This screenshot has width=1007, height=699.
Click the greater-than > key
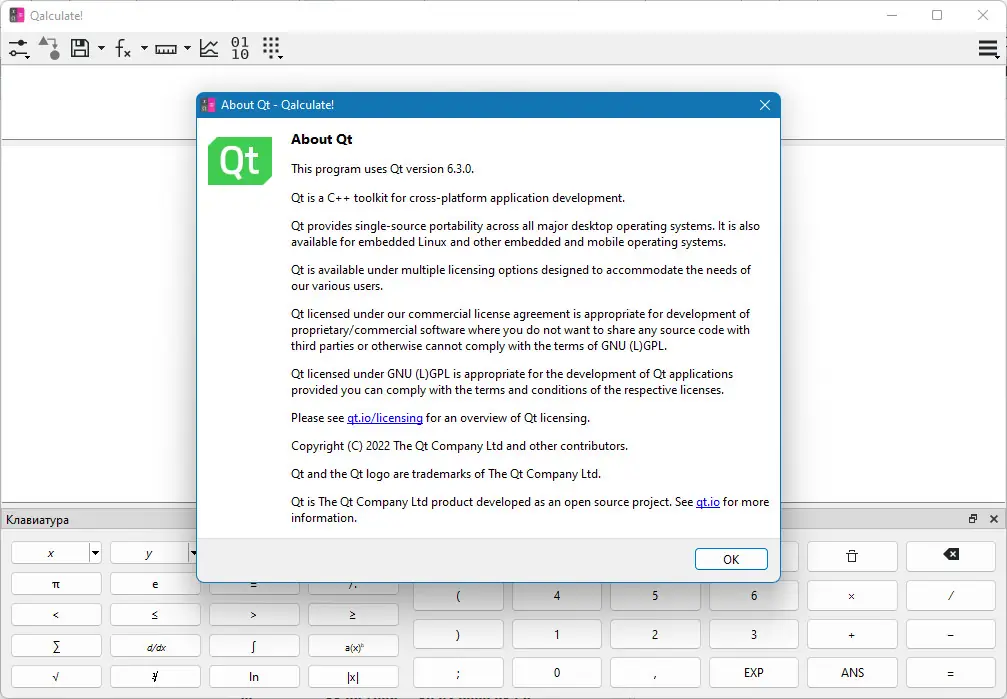(x=254, y=615)
